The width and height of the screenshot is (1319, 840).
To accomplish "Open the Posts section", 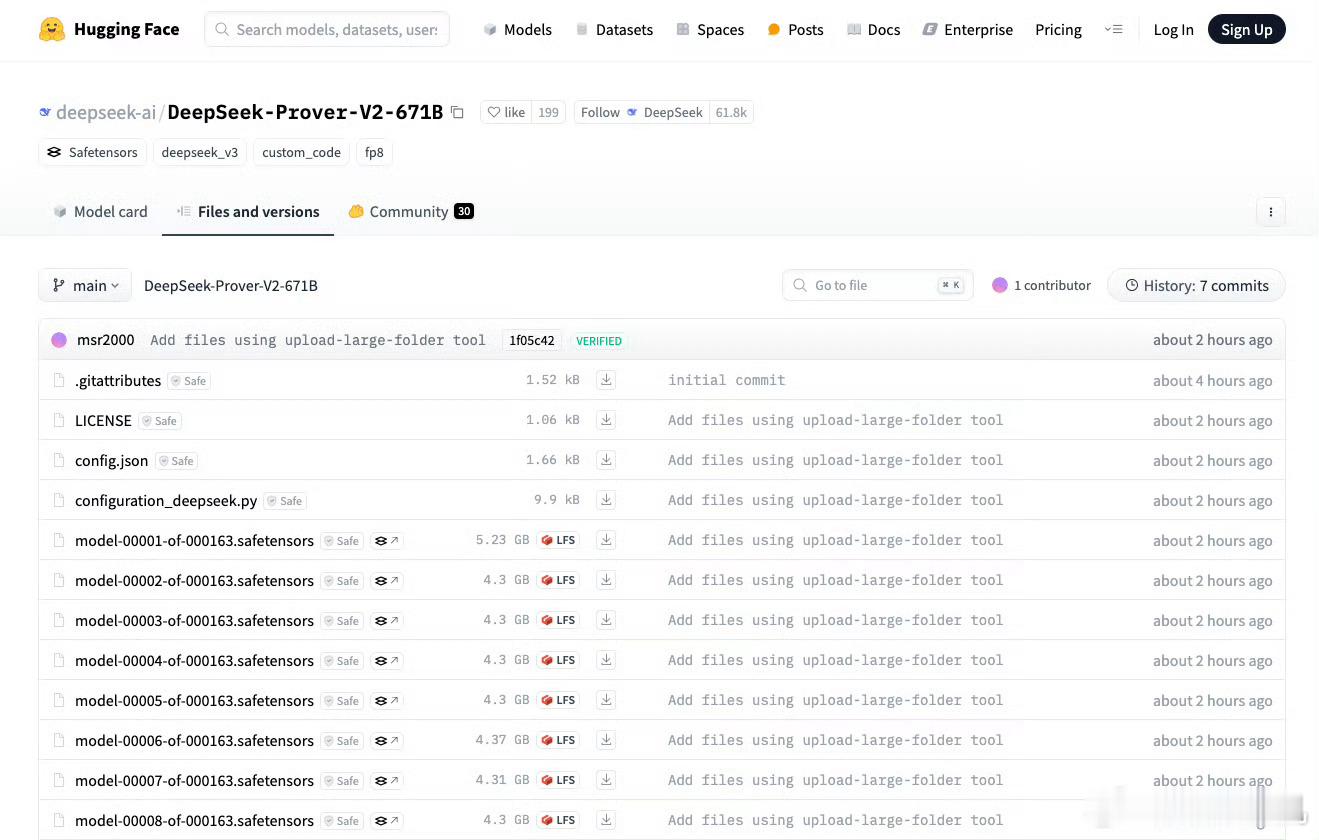I will (x=795, y=30).
